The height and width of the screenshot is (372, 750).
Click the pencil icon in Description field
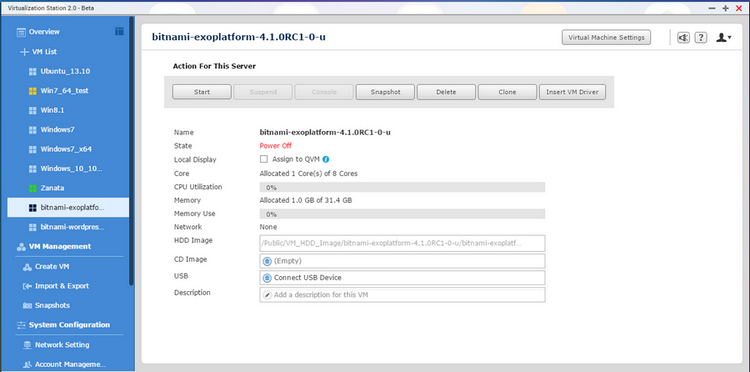[267, 295]
